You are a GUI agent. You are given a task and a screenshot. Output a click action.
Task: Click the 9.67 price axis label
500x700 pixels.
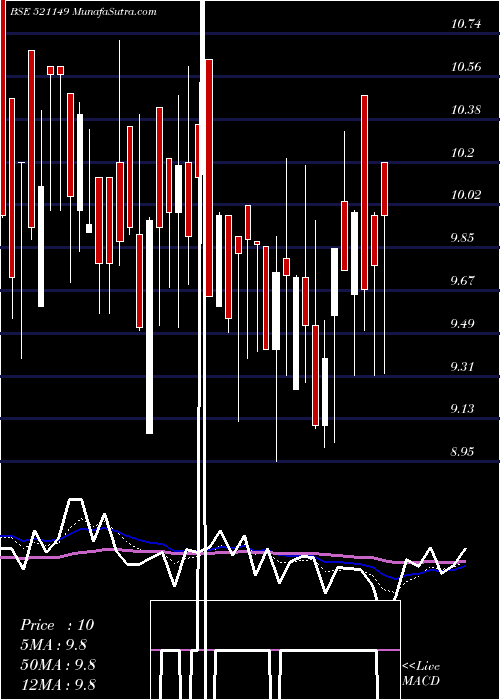(462, 281)
